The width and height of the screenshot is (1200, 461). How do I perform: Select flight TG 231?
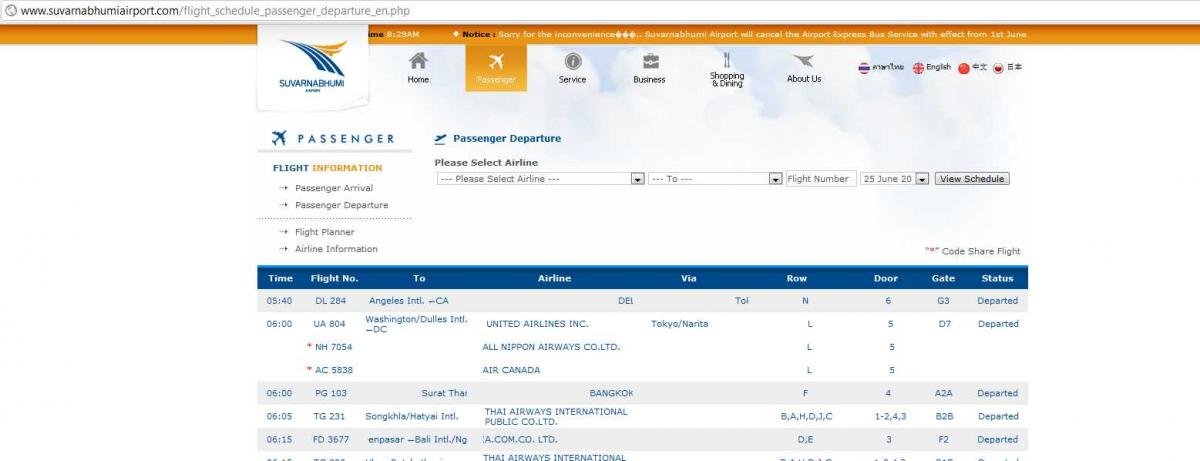tap(329, 416)
